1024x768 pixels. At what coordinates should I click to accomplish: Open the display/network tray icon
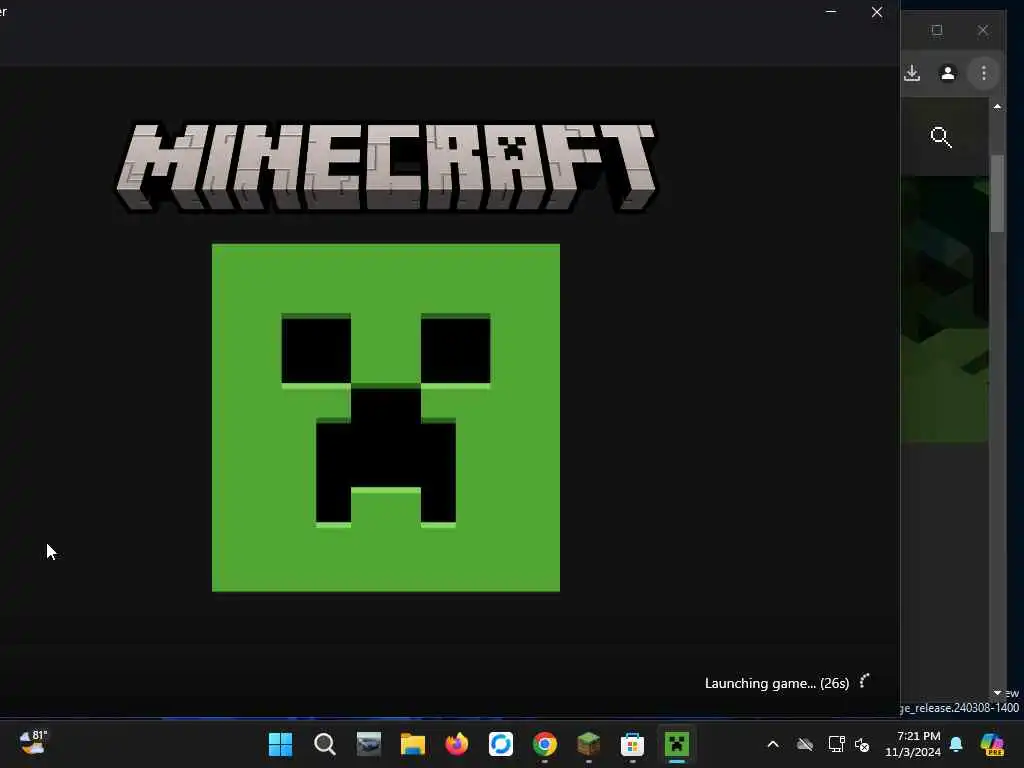pos(837,744)
